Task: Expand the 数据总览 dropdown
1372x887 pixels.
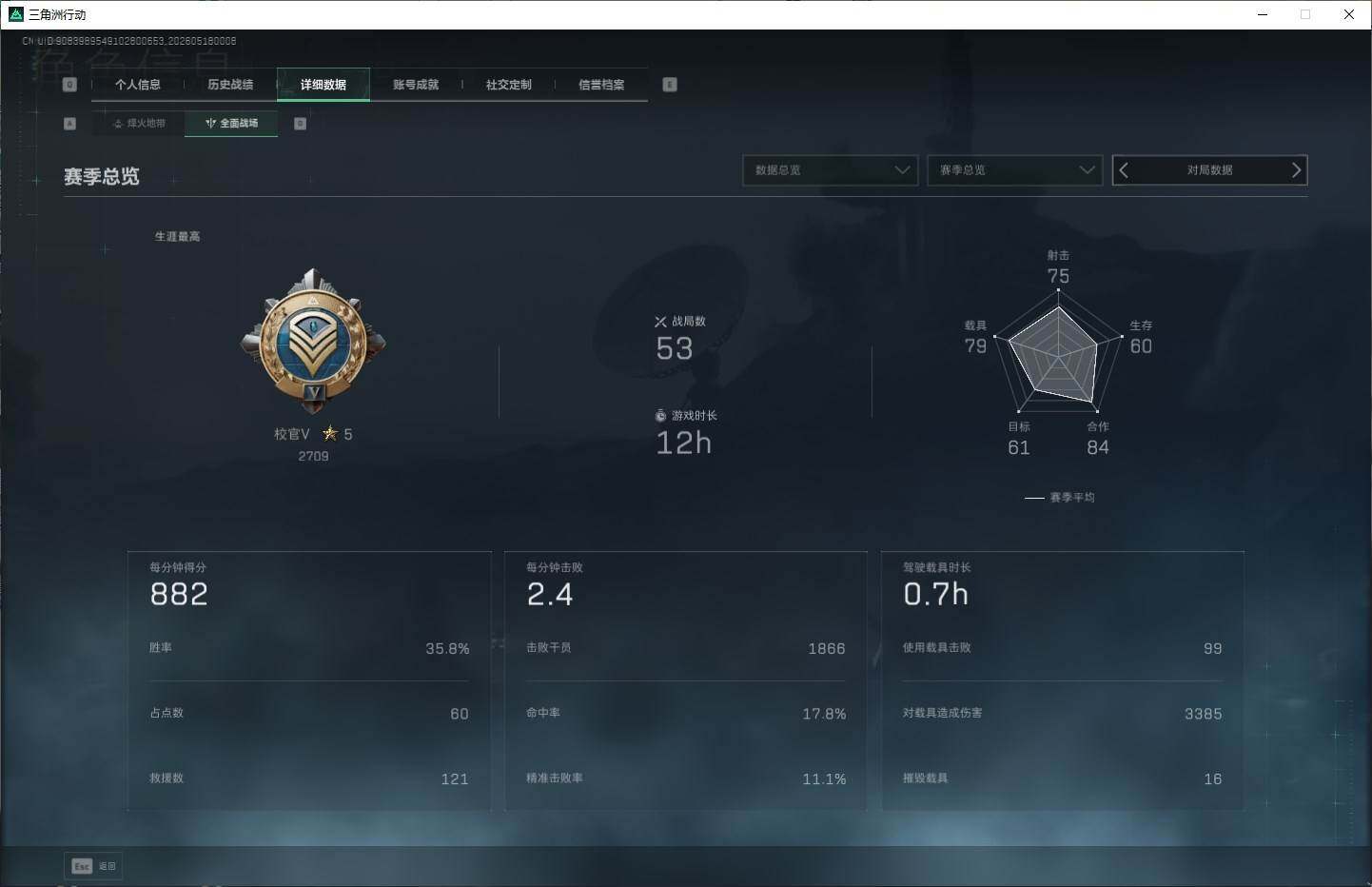Action: (830, 170)
